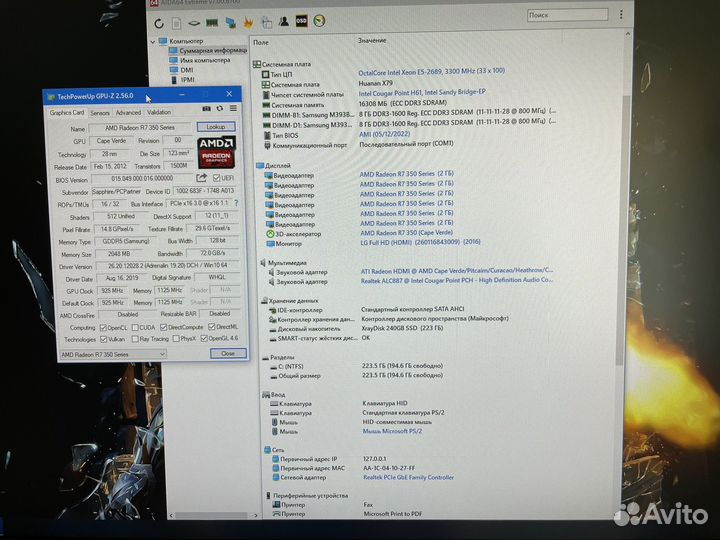The width and height of the screenshot is (720, 540).
Task: Select Имя компьютера in the tree
Action: 205,60
